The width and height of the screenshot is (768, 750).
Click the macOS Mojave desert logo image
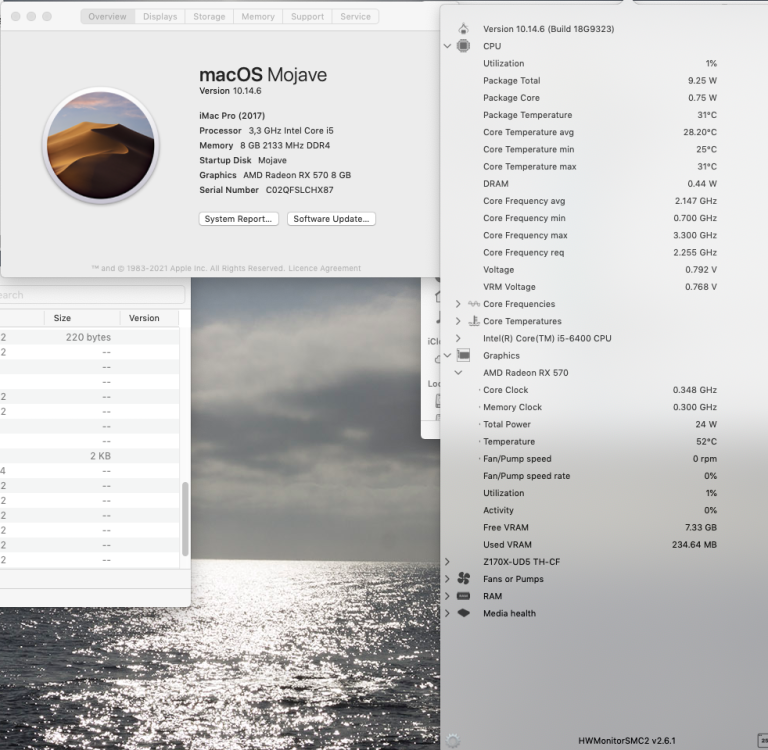click(x=100, y=145)
